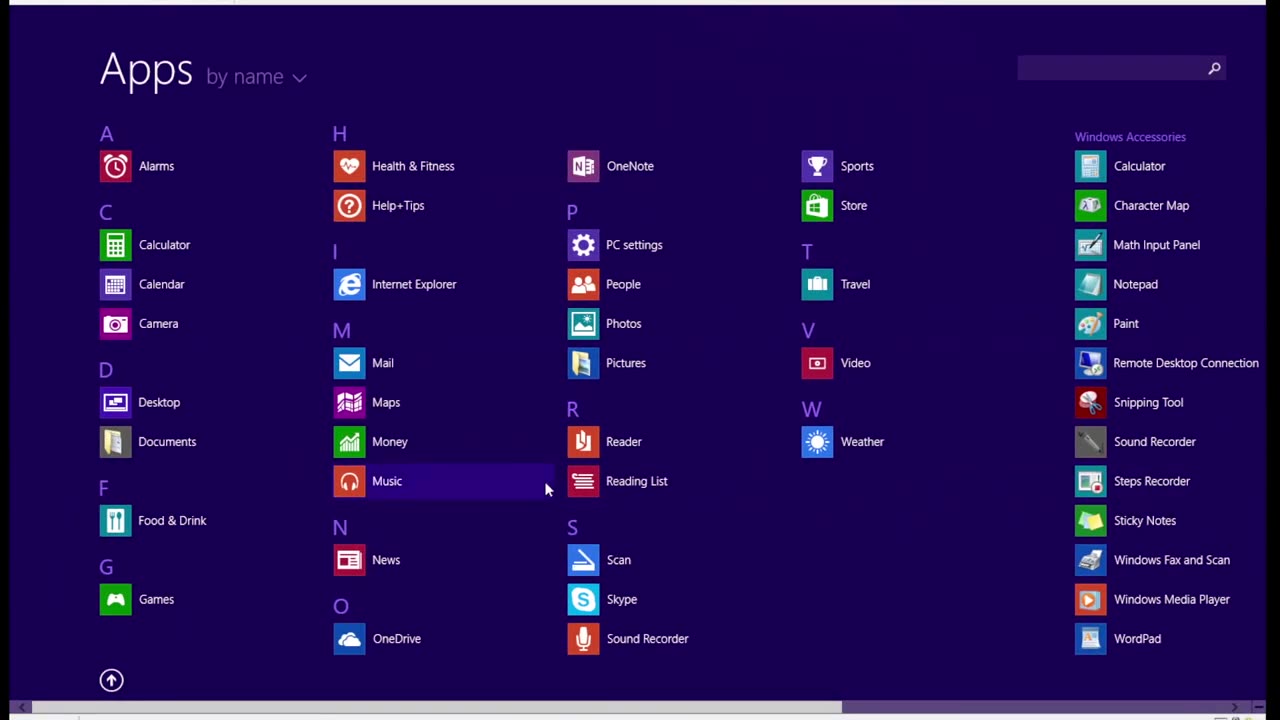The height and width of the screenshot is (720, 1280).
Task: Click the letter M group header
Action: pos(342,331)
